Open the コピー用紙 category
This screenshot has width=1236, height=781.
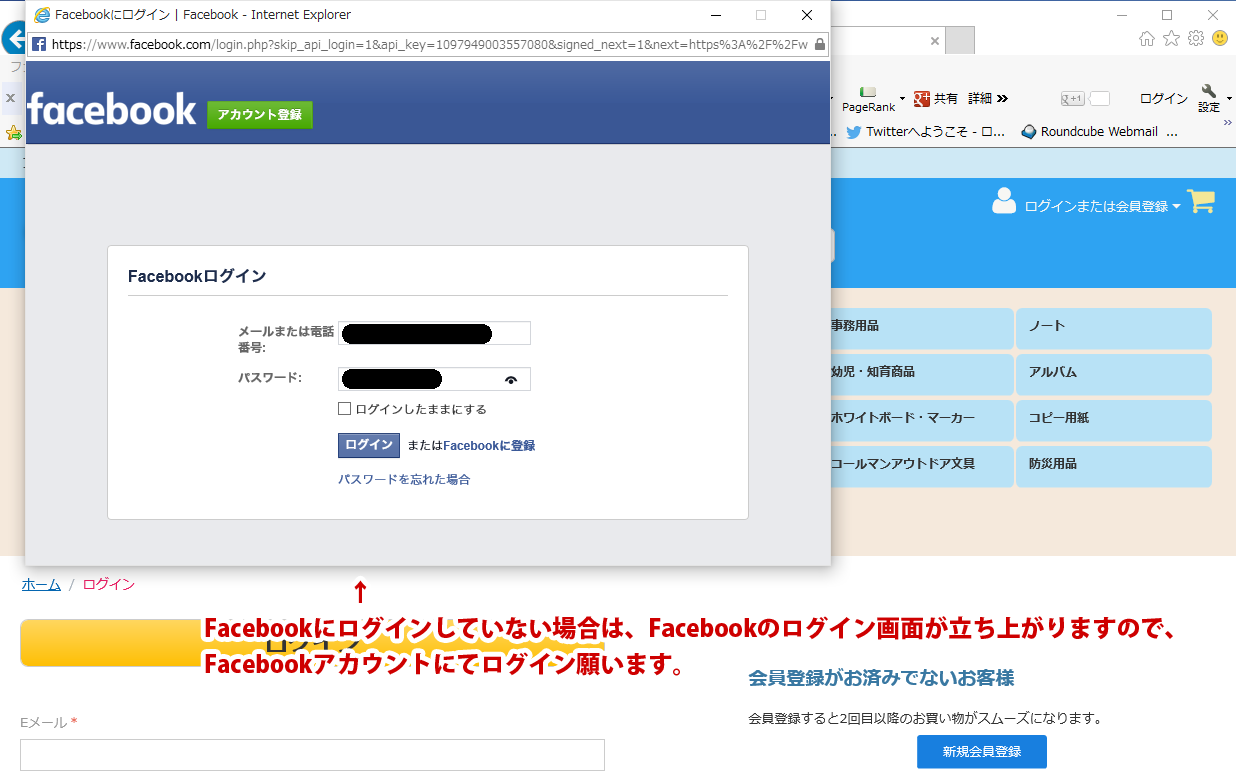pyautogui.click(x=1114, y=420)
